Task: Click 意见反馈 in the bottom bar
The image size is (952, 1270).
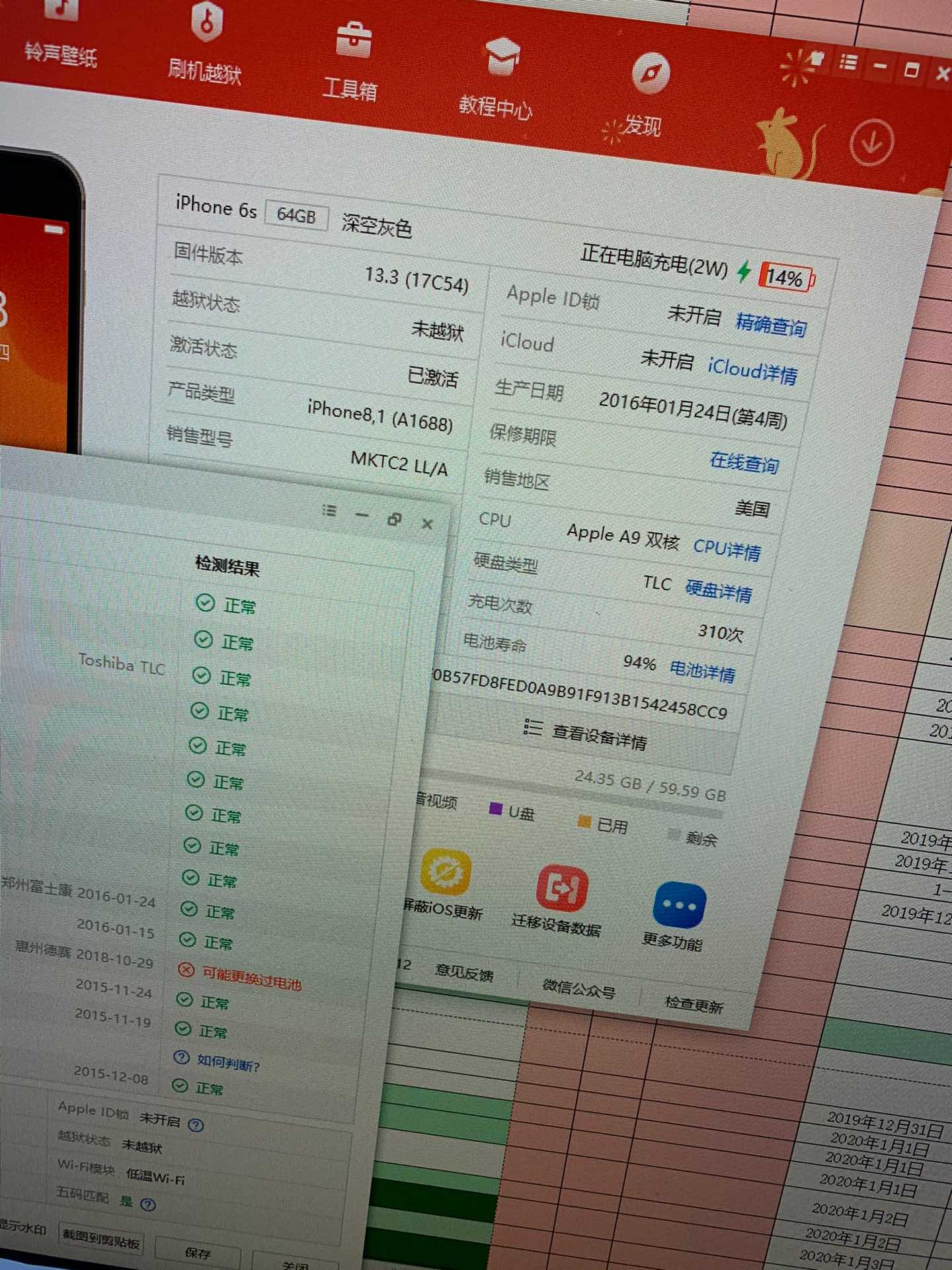Action: 464,972
